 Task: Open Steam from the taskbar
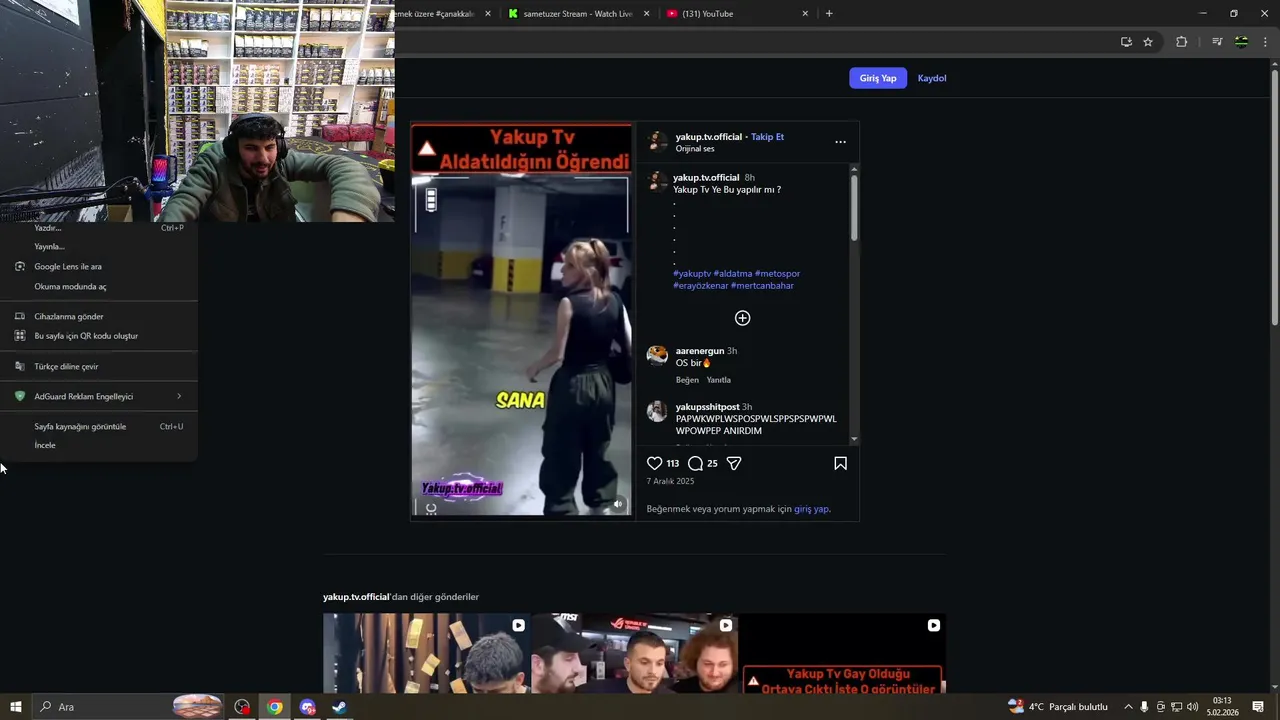coord(339,707)
